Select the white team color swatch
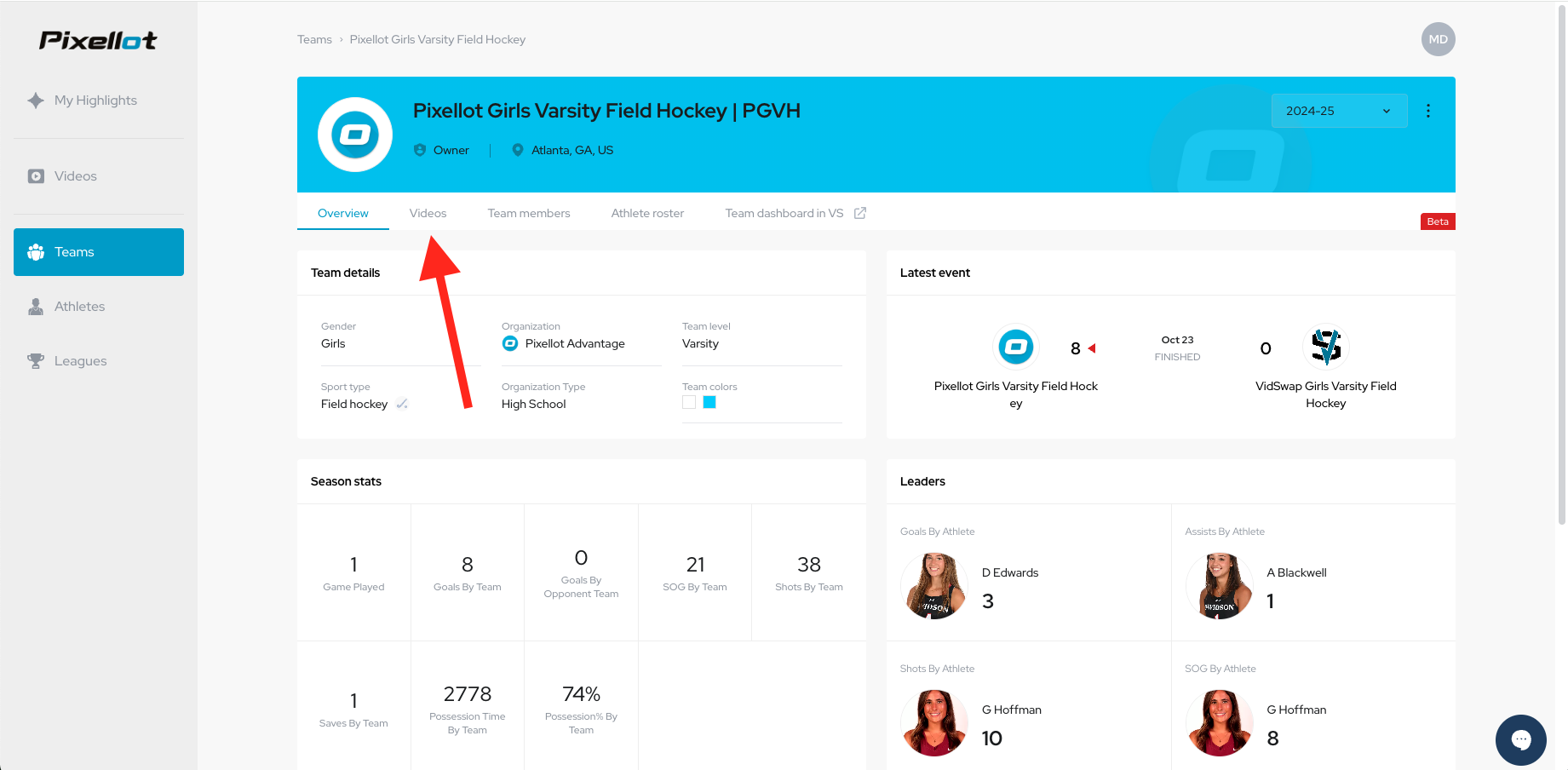1568x770 pixels. (689, 402)
